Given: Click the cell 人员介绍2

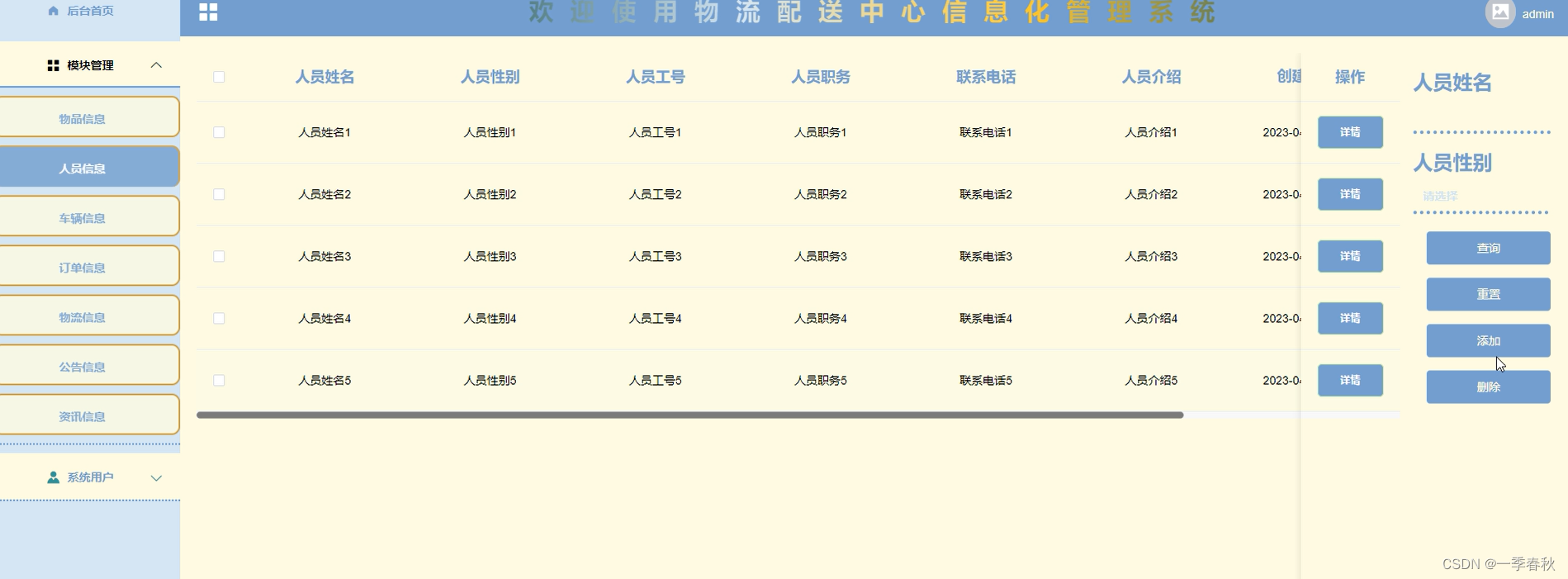Looking at the screenshot, I should (x=1150, y=194).
